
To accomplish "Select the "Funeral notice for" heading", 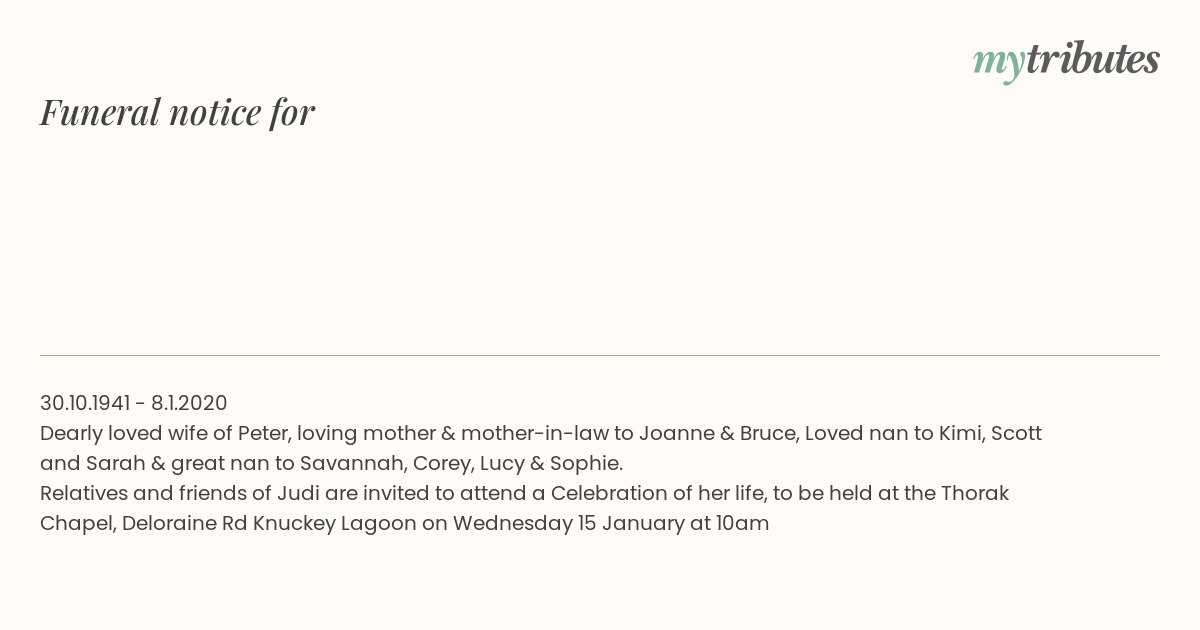I will (177, 112).
